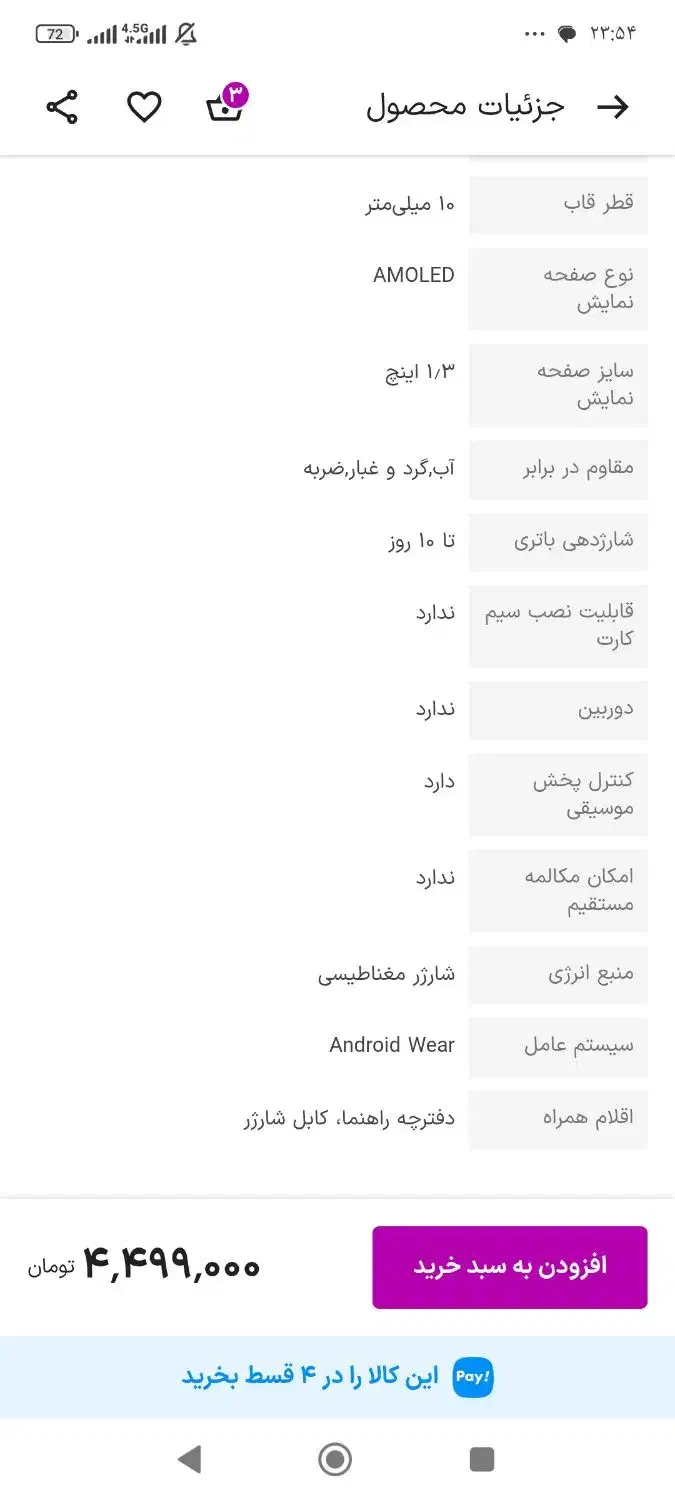
Task: Tap the share icon
Action: pyautogui.click(x=63, y=105)
